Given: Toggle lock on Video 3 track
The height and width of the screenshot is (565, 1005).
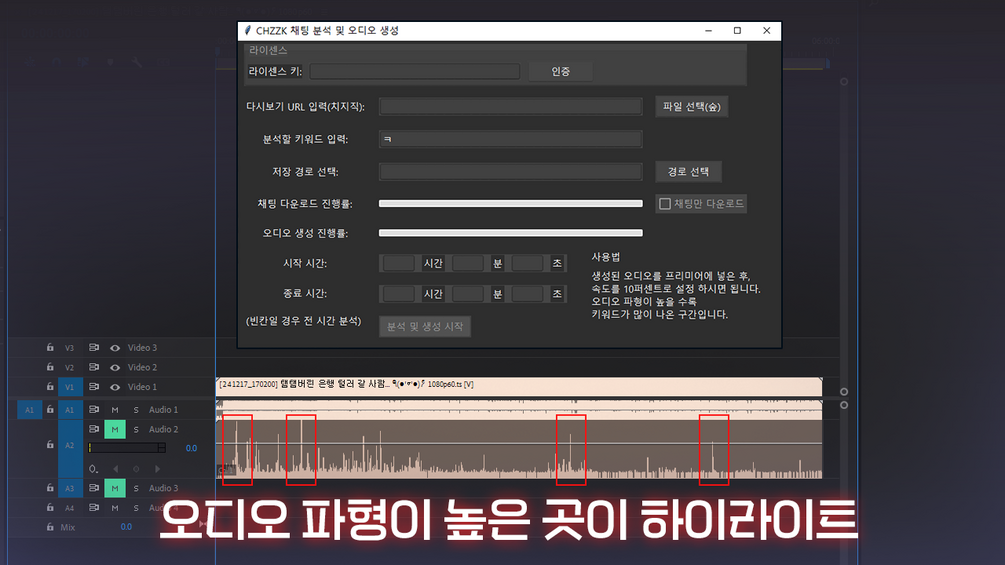Looking at the screenshot, I should click(x=50, y=347).
